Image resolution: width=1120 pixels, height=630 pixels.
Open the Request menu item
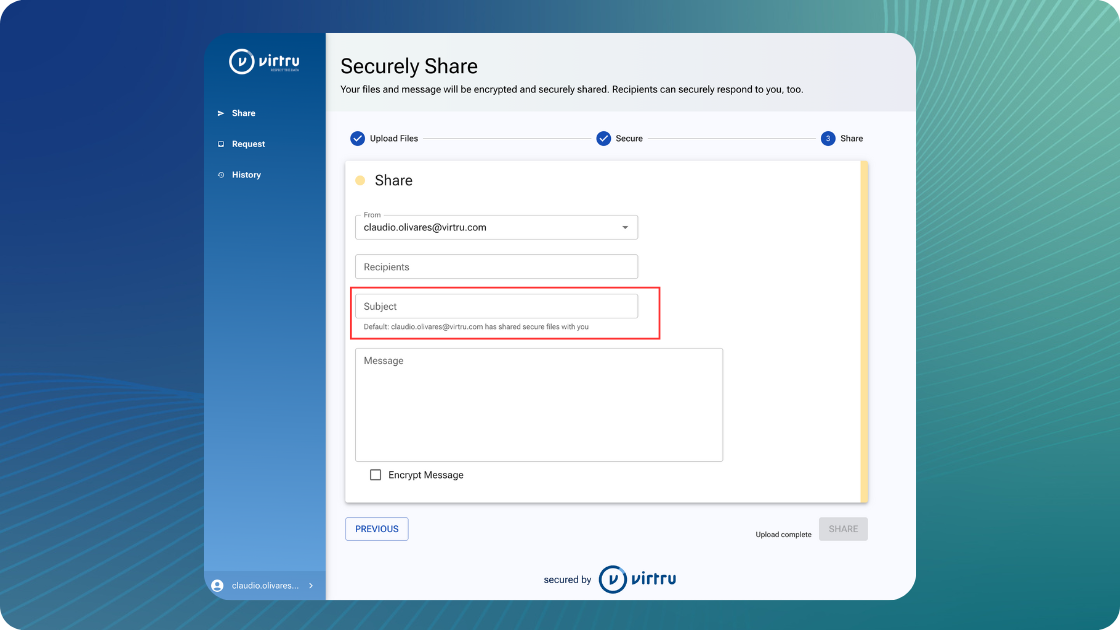tap(248, 144)
